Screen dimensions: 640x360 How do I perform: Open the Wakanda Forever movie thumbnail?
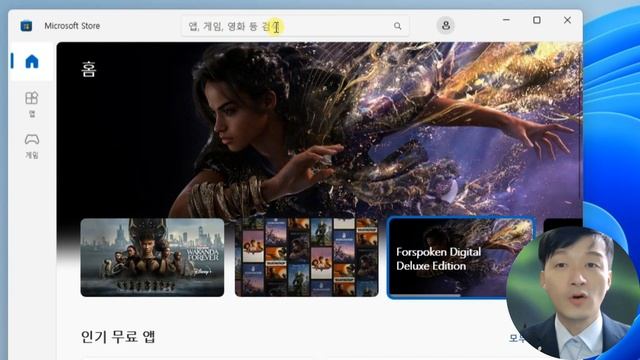point(152,257)
